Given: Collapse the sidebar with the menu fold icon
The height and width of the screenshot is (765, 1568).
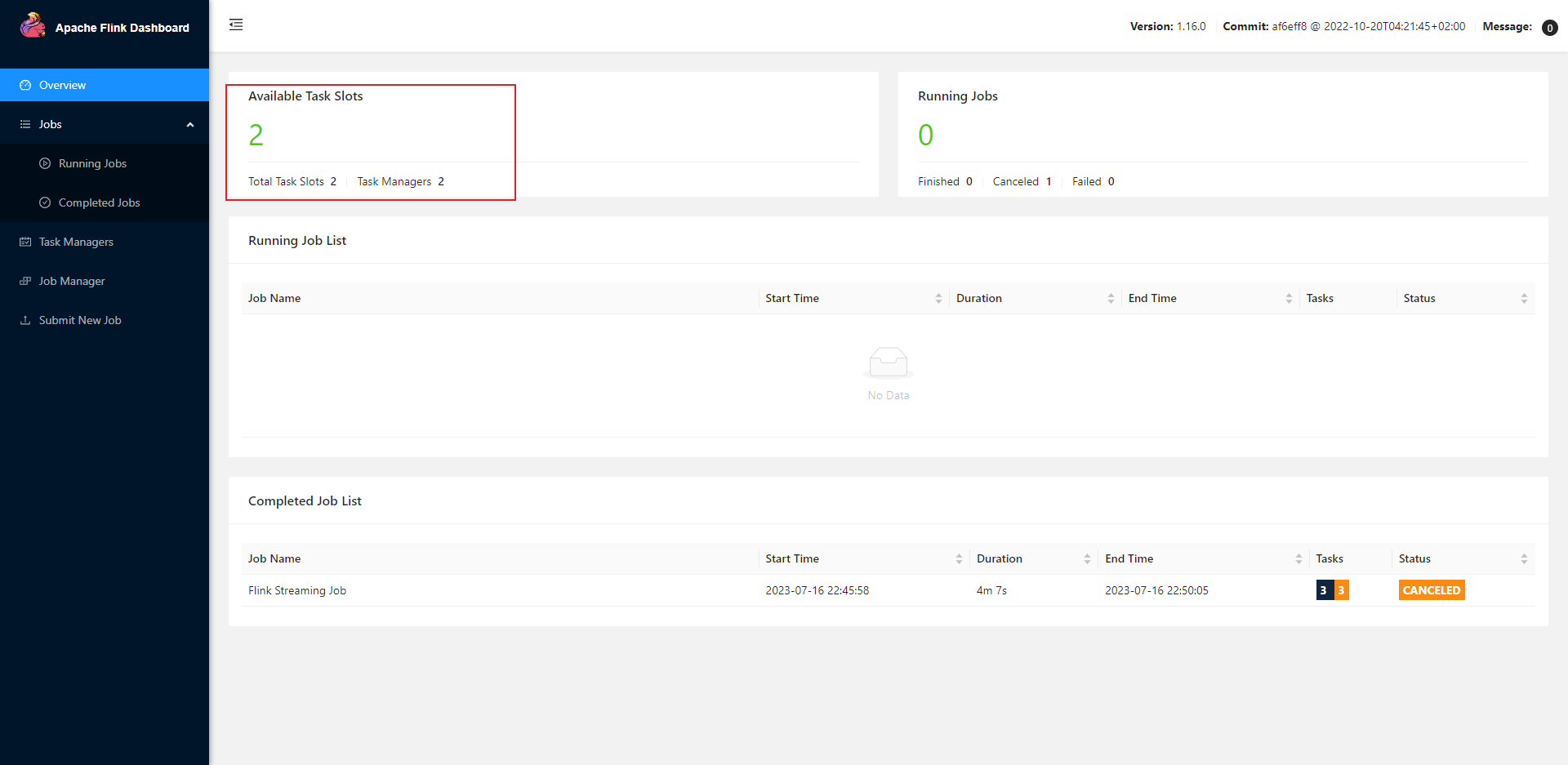Looking at the screenshot, I should [236, 24].
